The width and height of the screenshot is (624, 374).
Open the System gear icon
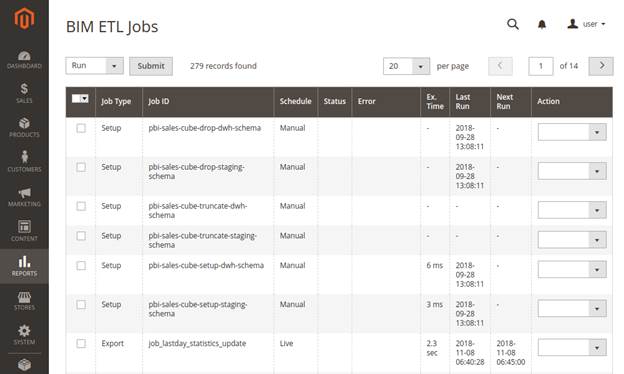pyautogui.click(x=24, y=335)
